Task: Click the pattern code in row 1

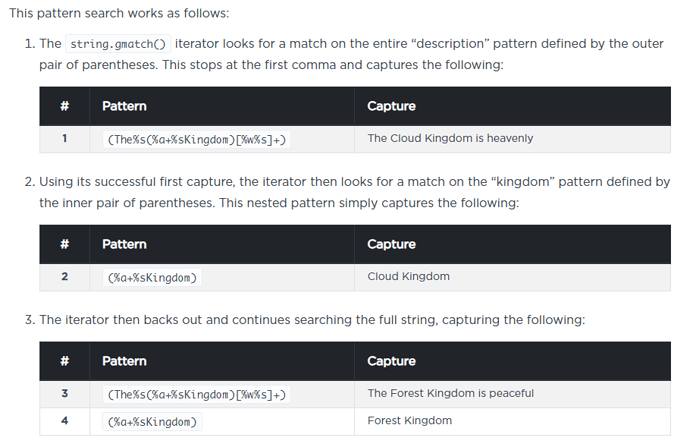Action: point(196,139)
